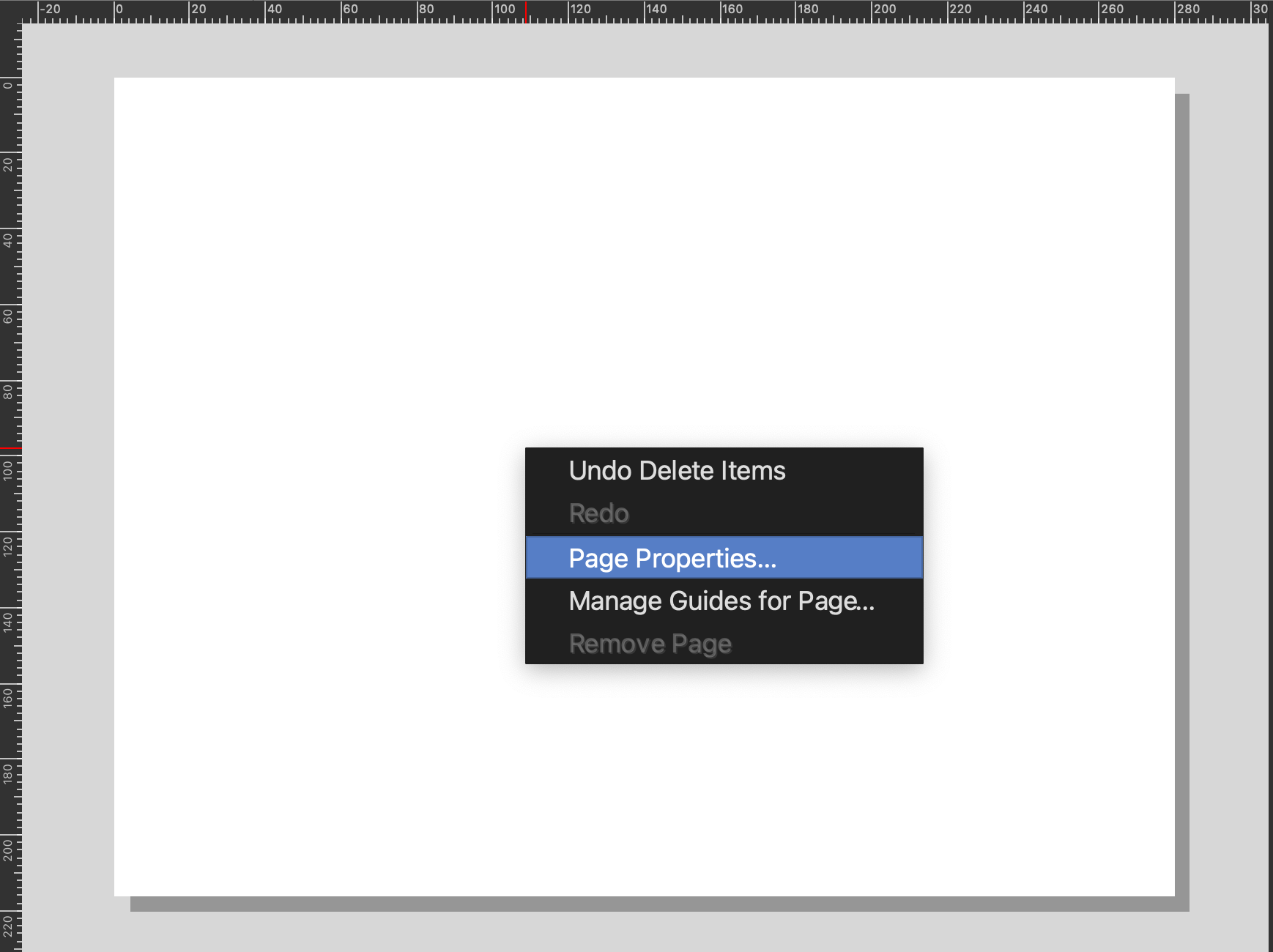Click the page's right-side drop shadow

(1182, 498)
